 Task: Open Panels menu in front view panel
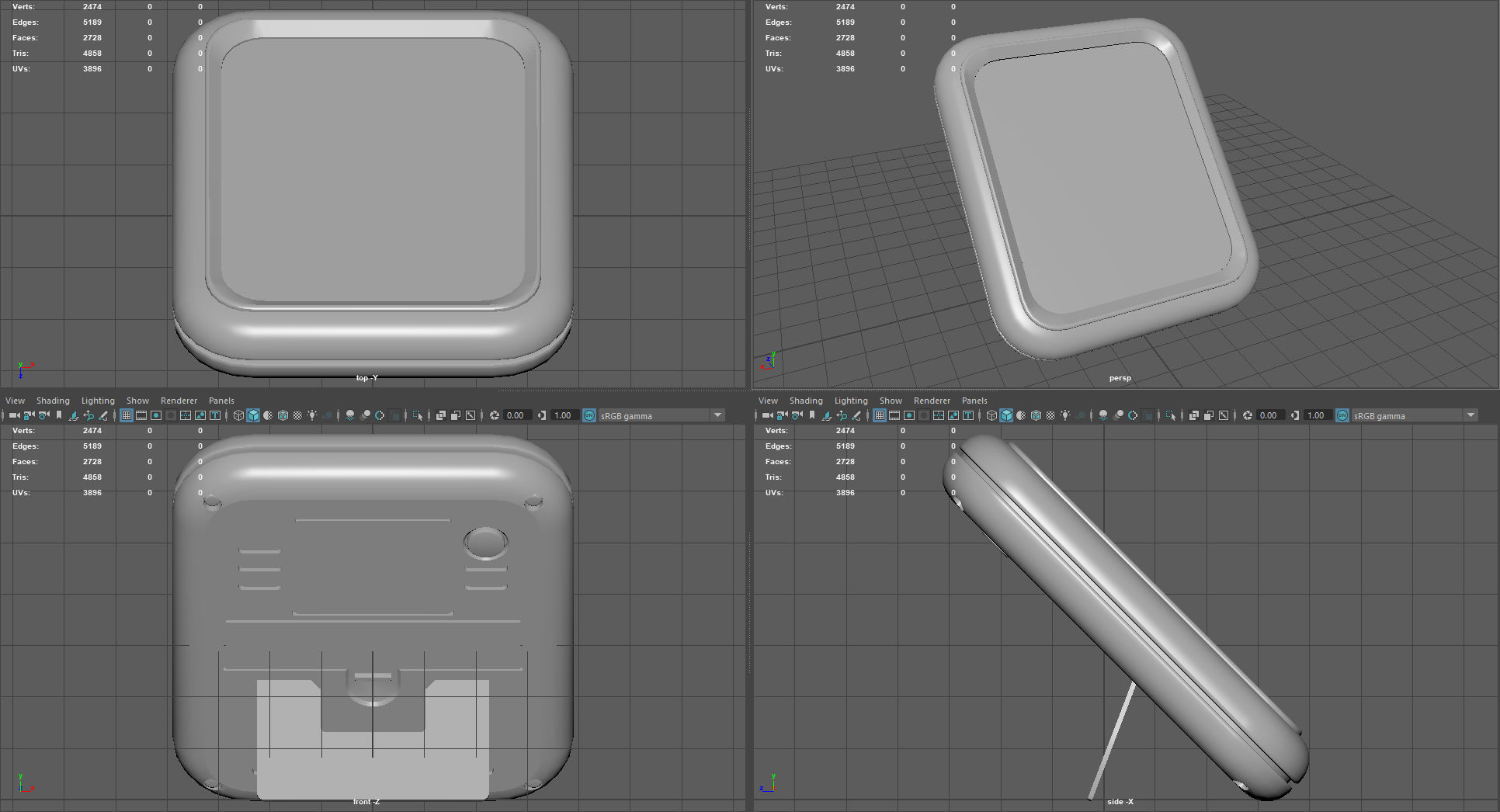(221, 401)
